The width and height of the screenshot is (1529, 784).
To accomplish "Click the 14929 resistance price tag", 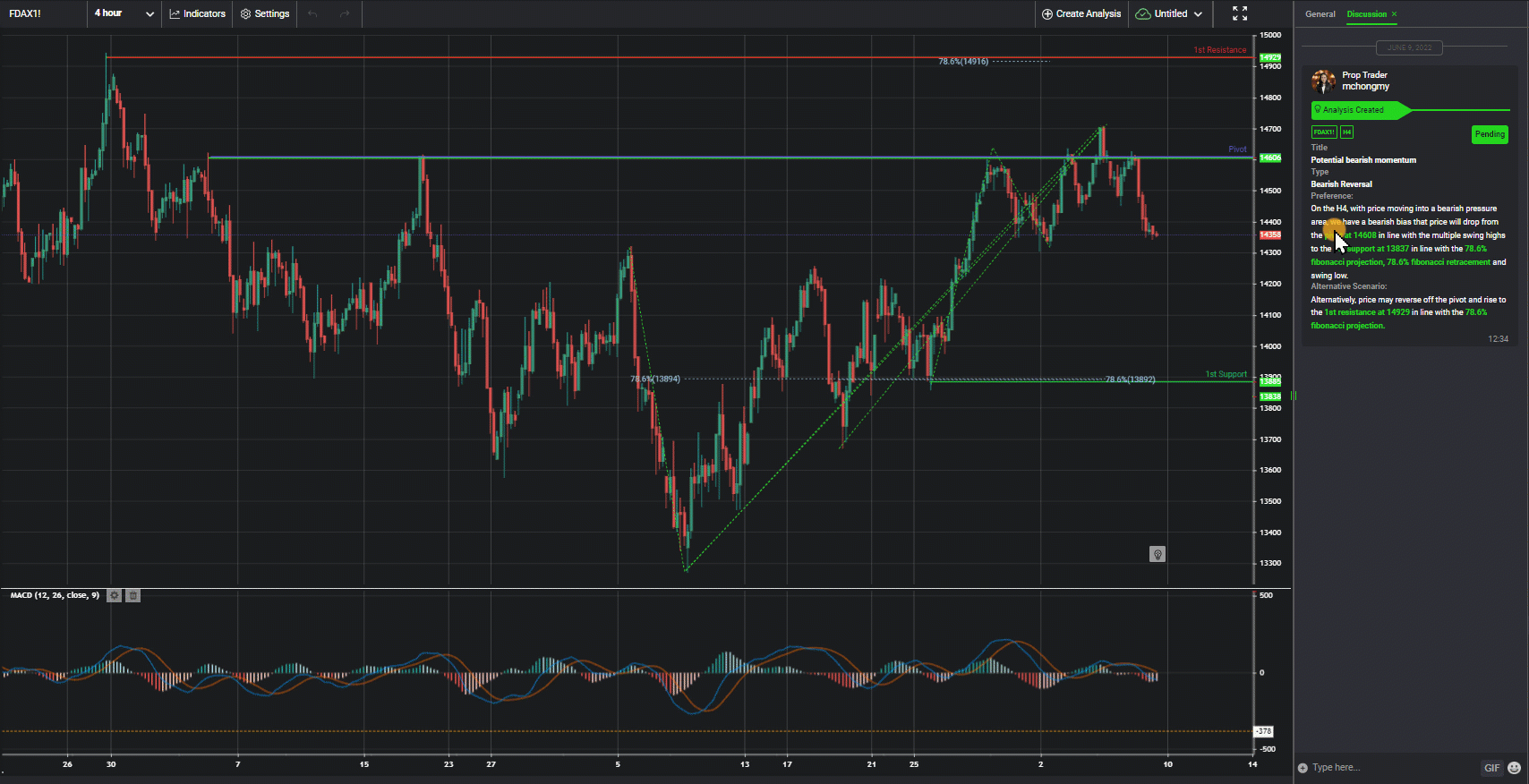I will [x=1269, y=57].
